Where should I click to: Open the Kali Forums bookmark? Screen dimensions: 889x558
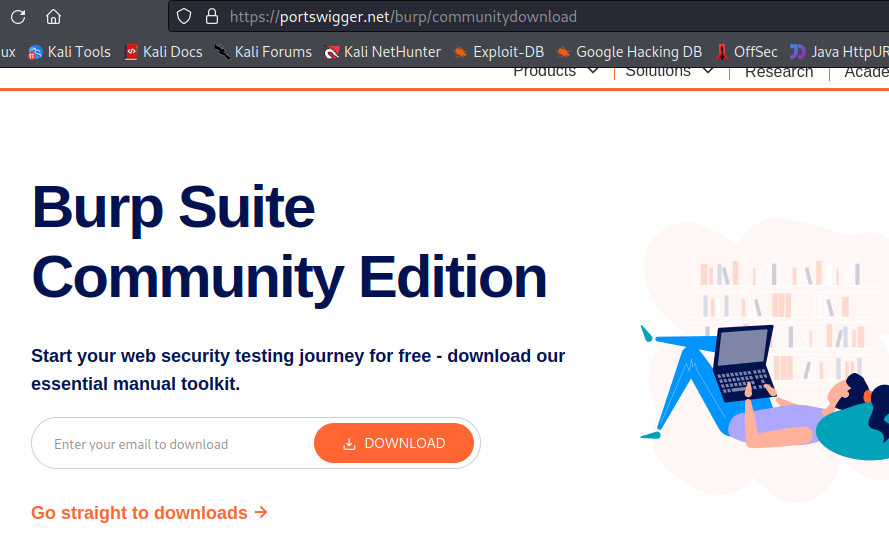point(263,52)
